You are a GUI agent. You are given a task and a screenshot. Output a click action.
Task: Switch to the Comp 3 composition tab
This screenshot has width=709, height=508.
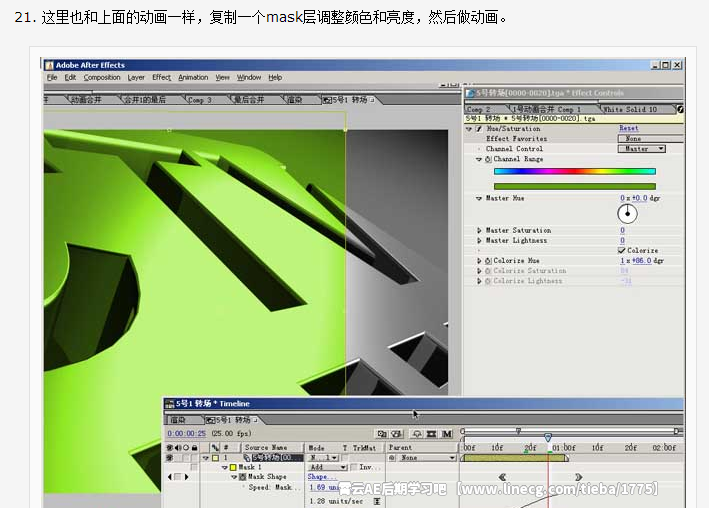200,100
